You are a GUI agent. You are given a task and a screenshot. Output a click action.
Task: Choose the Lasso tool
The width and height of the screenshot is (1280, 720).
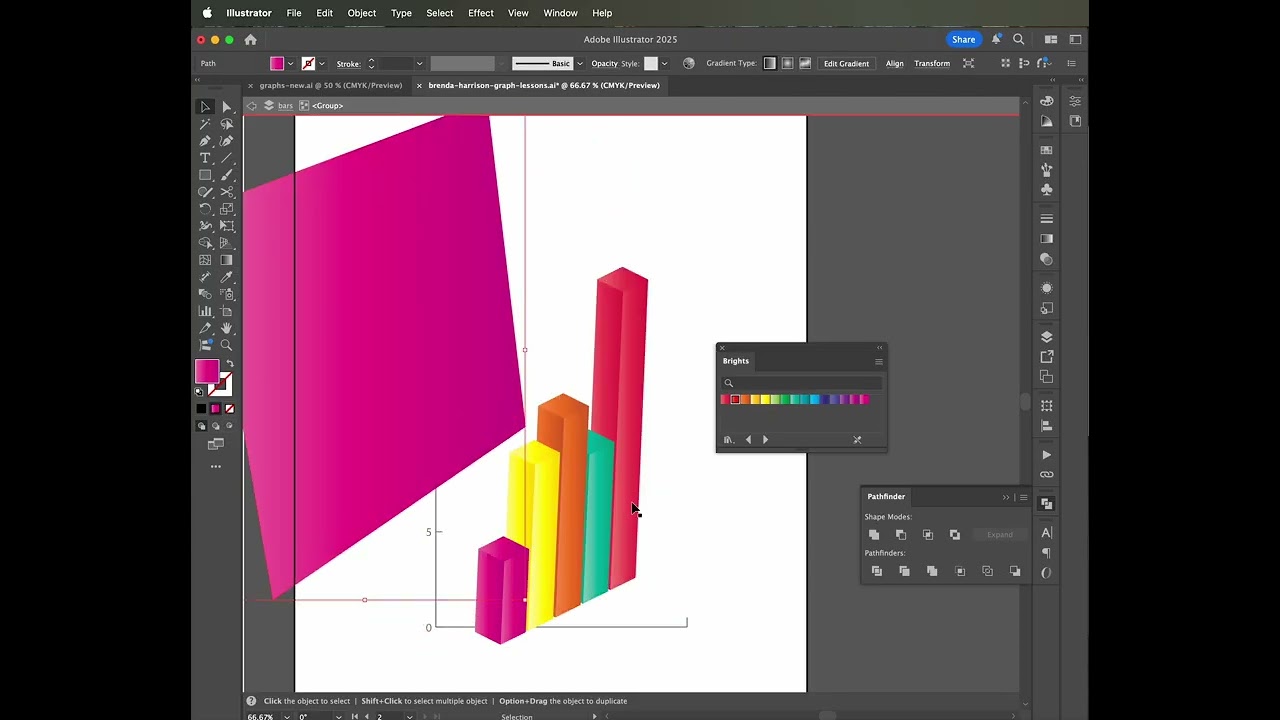(x=227, y=124)
